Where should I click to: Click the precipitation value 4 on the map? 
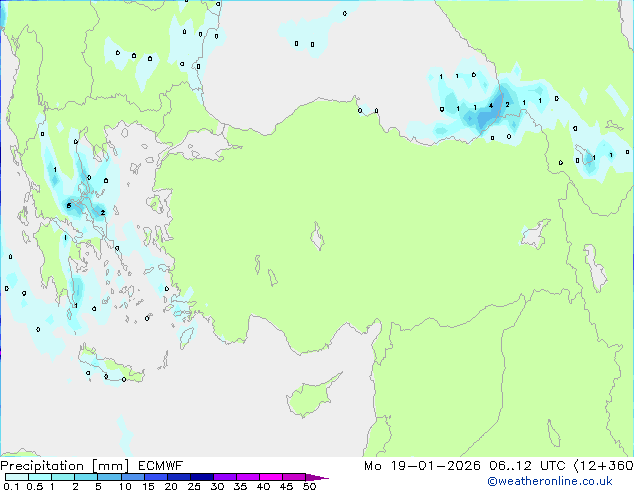[x=491, y=106]
